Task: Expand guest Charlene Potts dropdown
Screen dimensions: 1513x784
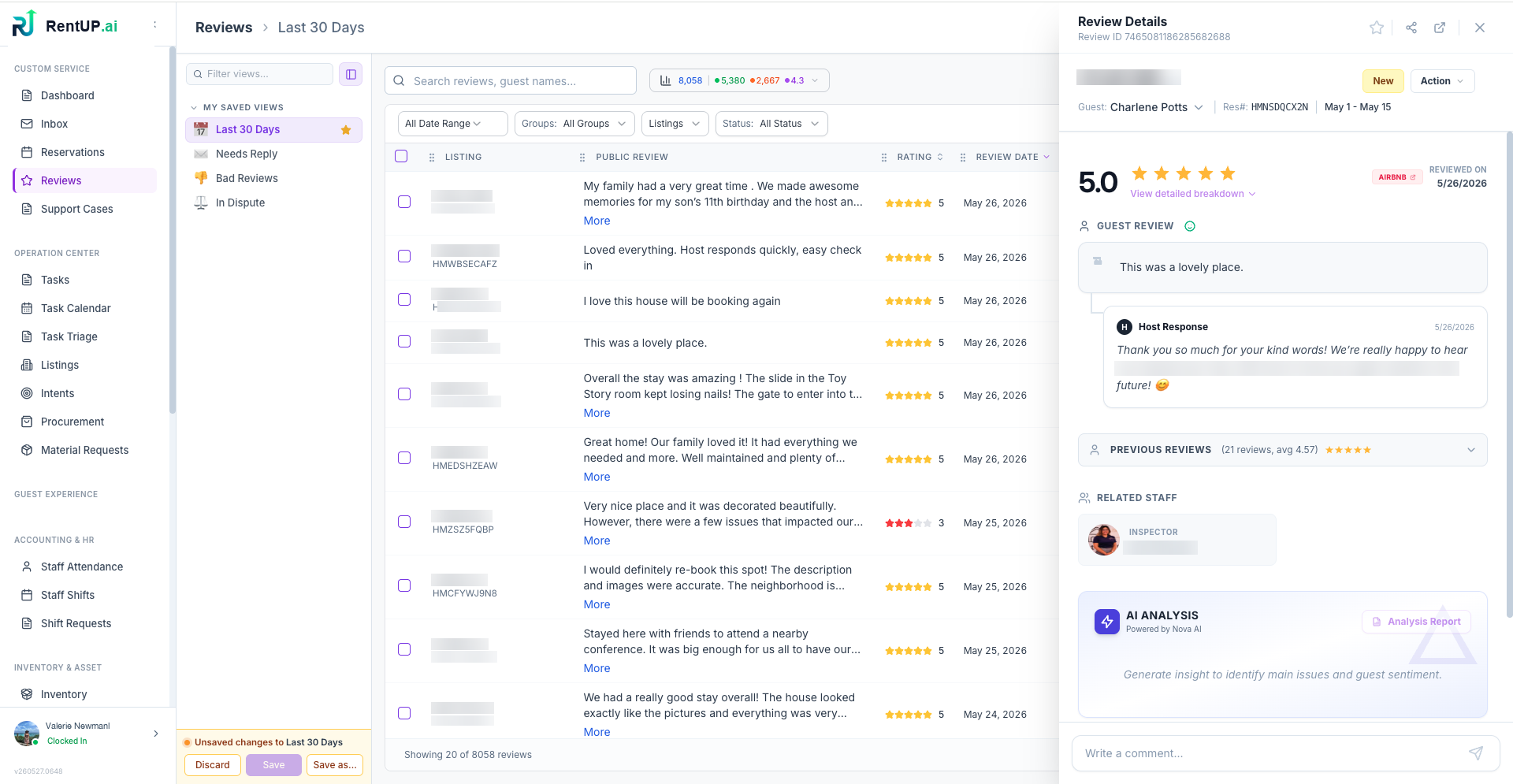Action: (x=1199, y=107)
